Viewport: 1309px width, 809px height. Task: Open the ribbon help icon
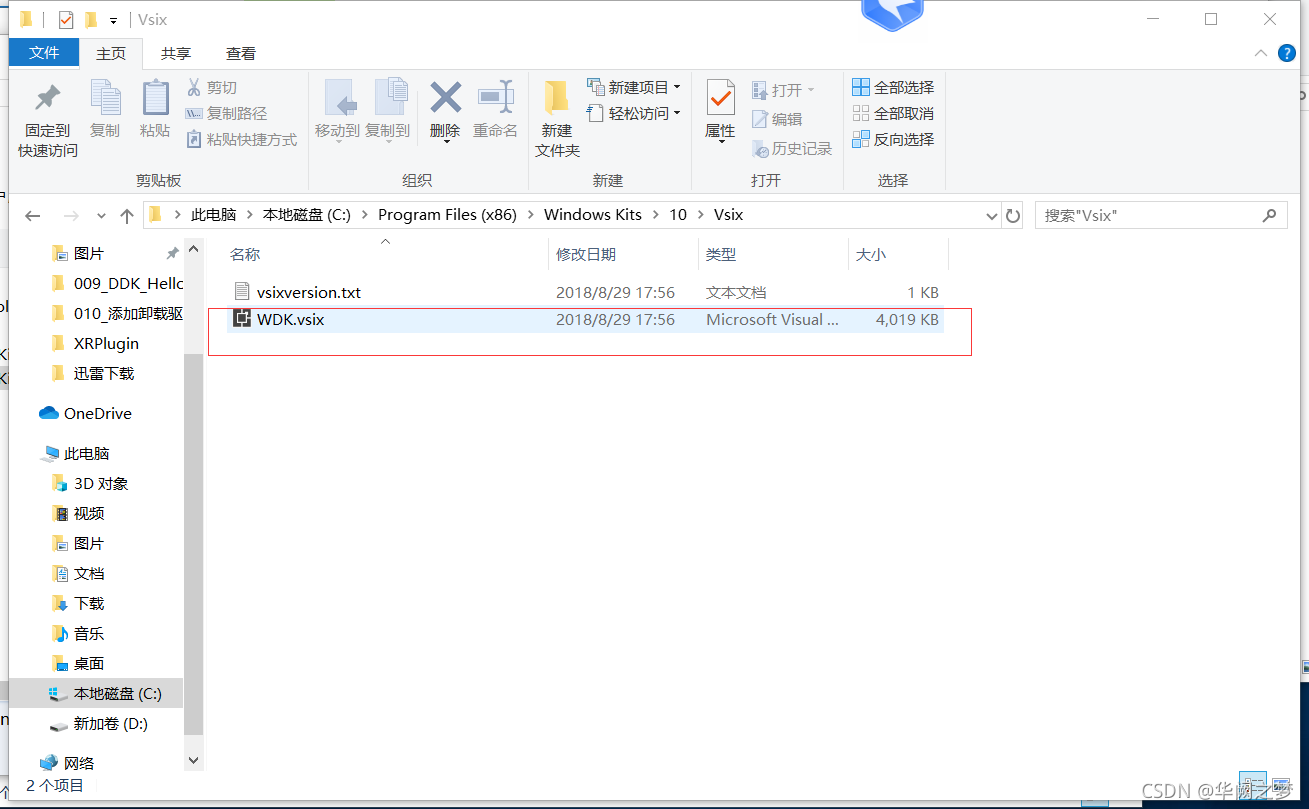pos(1287,54)
